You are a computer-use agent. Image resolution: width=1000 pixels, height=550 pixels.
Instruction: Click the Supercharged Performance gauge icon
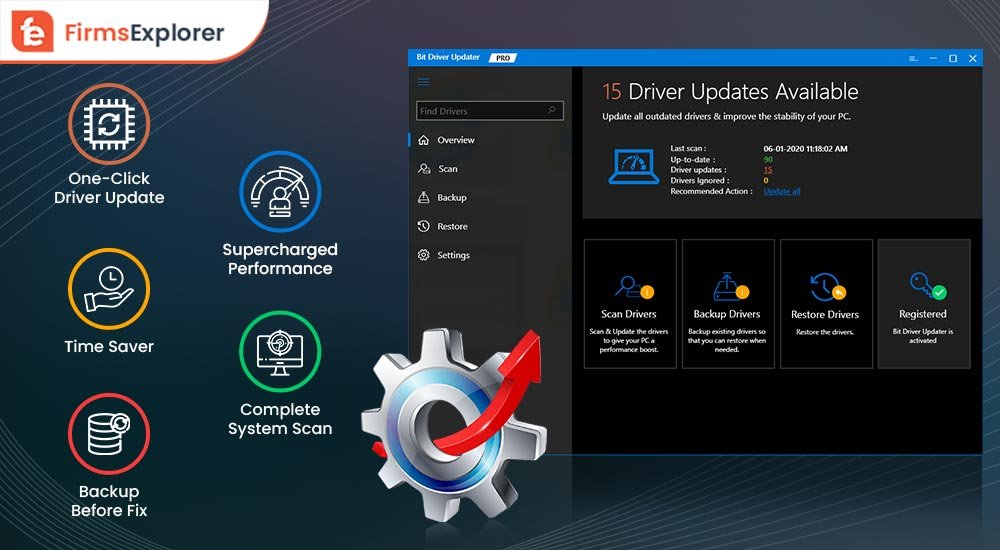[280, 191]
